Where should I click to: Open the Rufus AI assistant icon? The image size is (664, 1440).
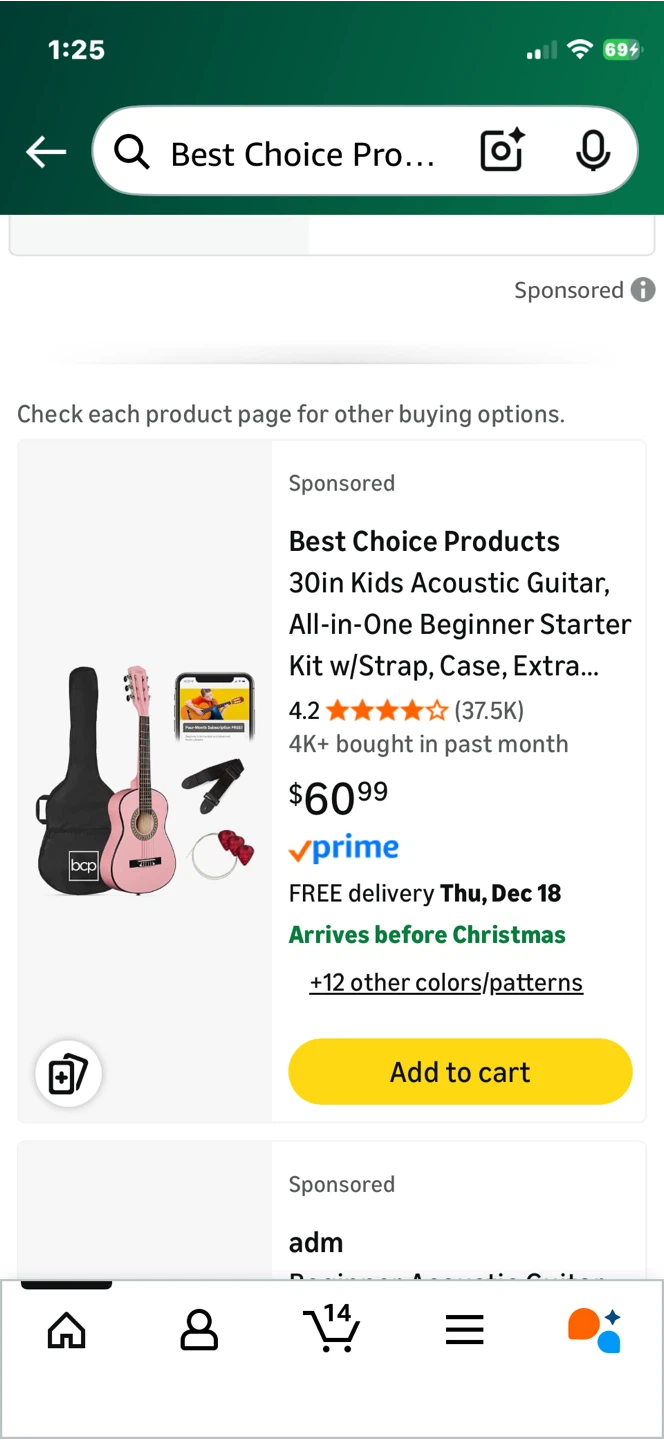[x=595, y=1329]
